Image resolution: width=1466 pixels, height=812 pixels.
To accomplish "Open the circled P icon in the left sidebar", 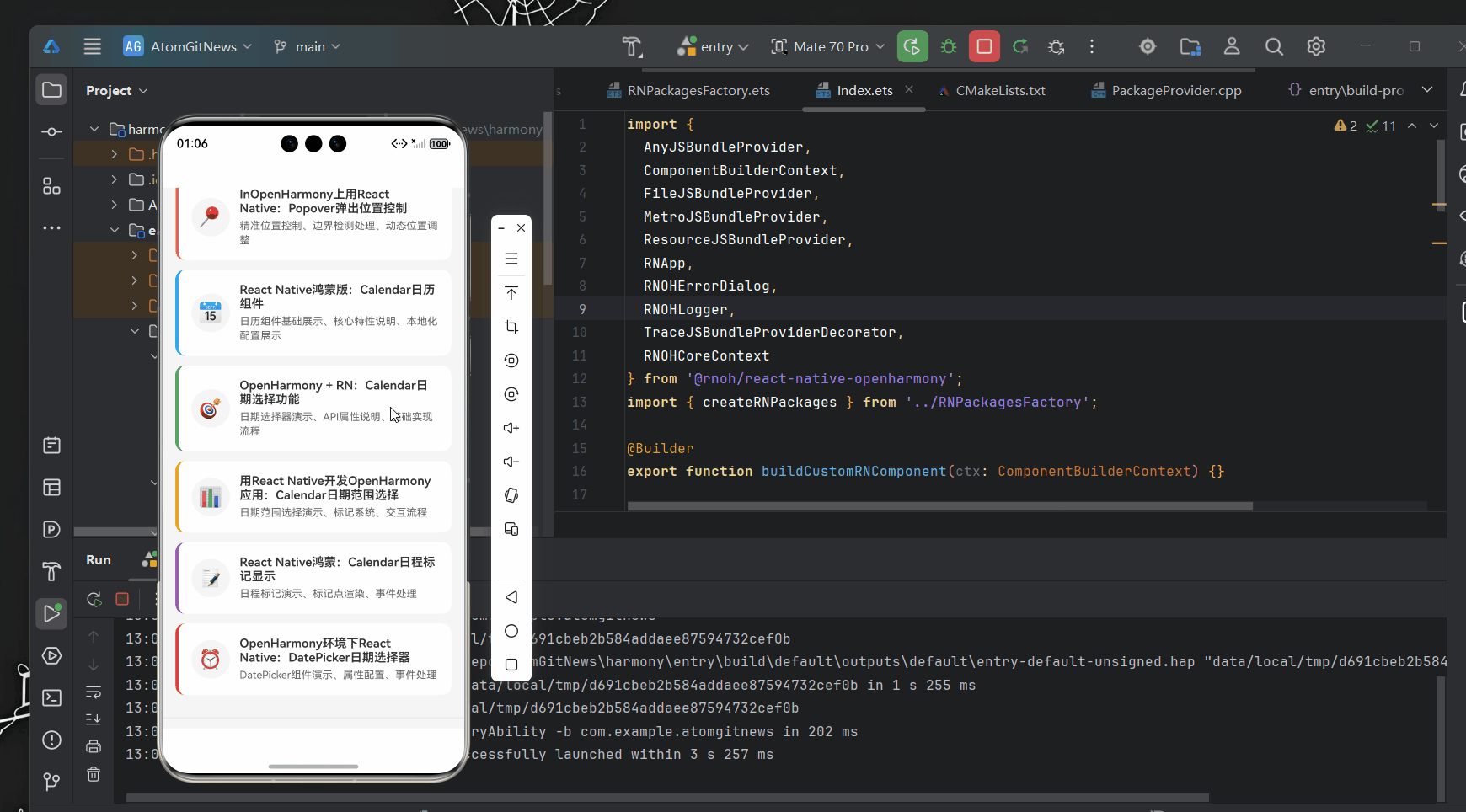I will pyautogui.click(x=51, y=529).
